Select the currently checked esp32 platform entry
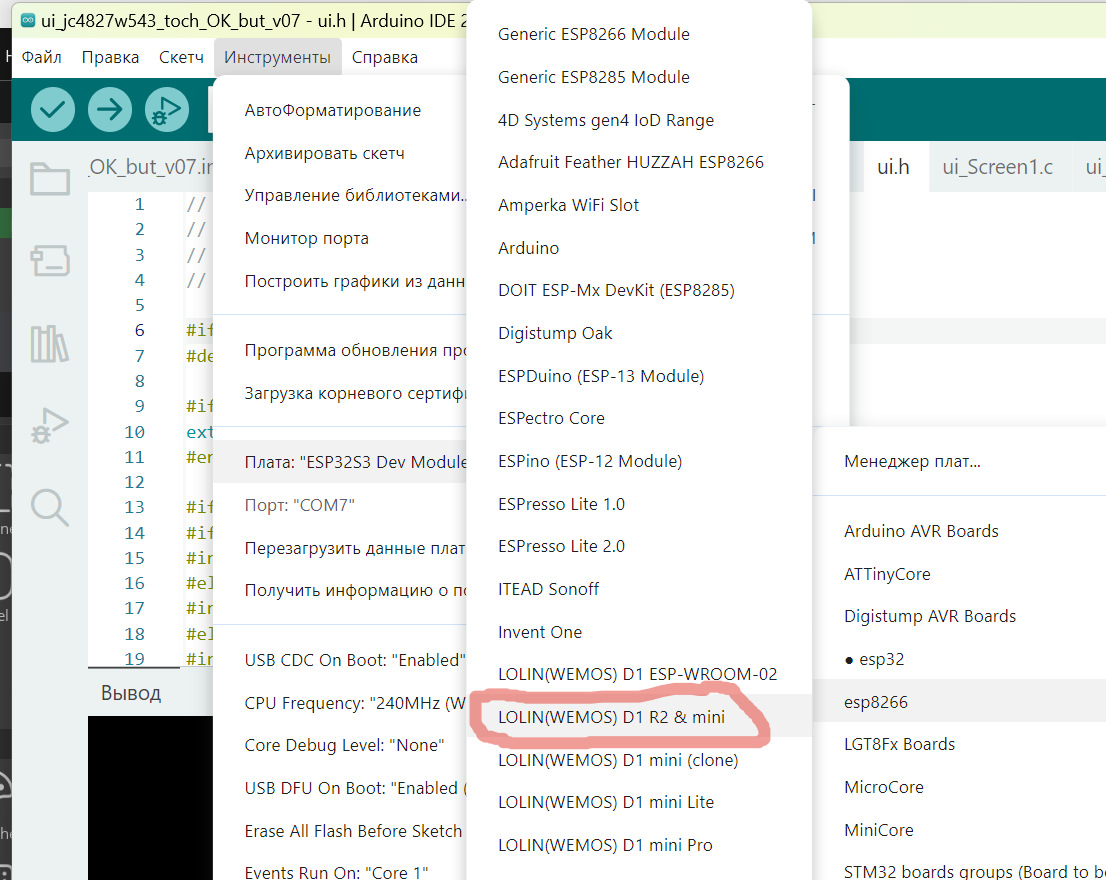This screenshot has height=880, width=1106. pos(874,659)
